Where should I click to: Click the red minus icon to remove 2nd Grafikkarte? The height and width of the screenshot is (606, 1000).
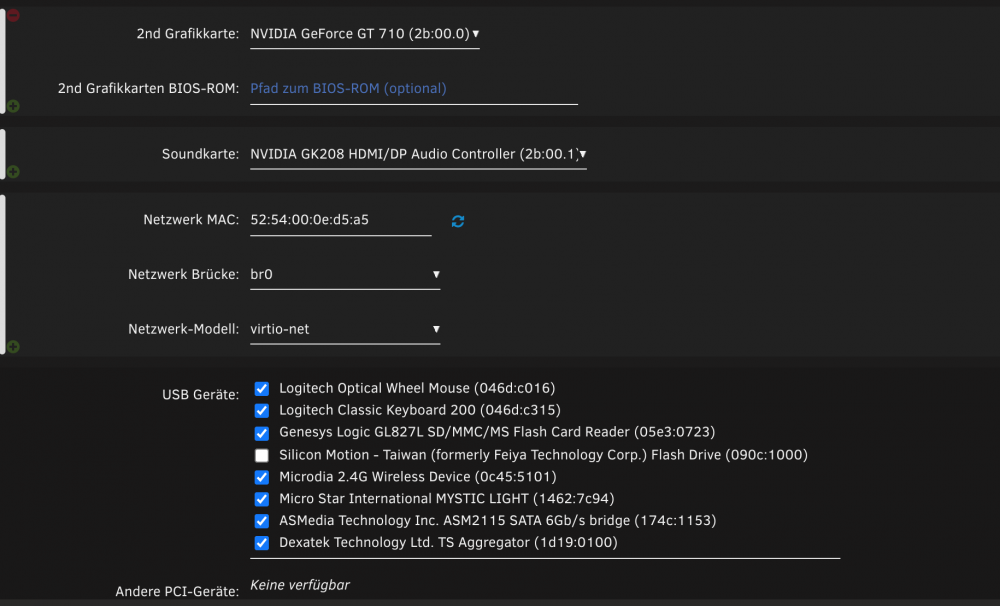pyautogui.click(x=13, y=15)
